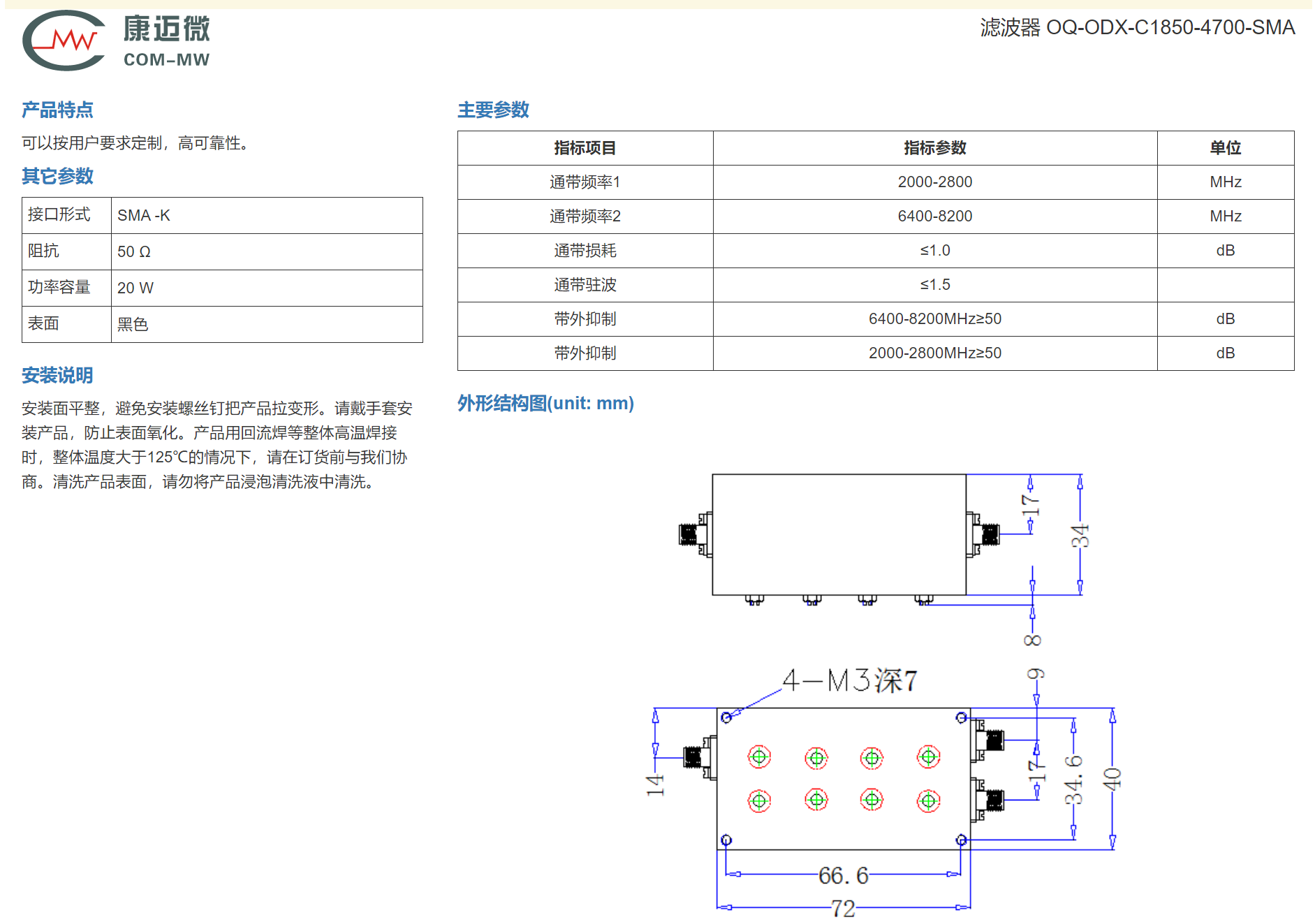This screenshot has height=924, width=1315.
Task: Select the 外形结构图(unit: mm) heading
Action: pos(545,403)
